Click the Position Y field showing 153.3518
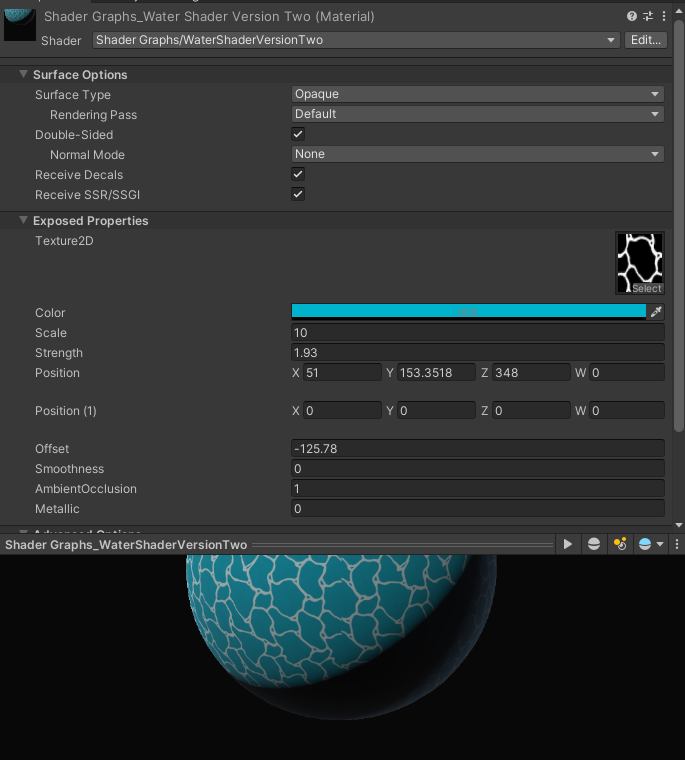This screenshot has width=685, height=760. coord(436,372)
